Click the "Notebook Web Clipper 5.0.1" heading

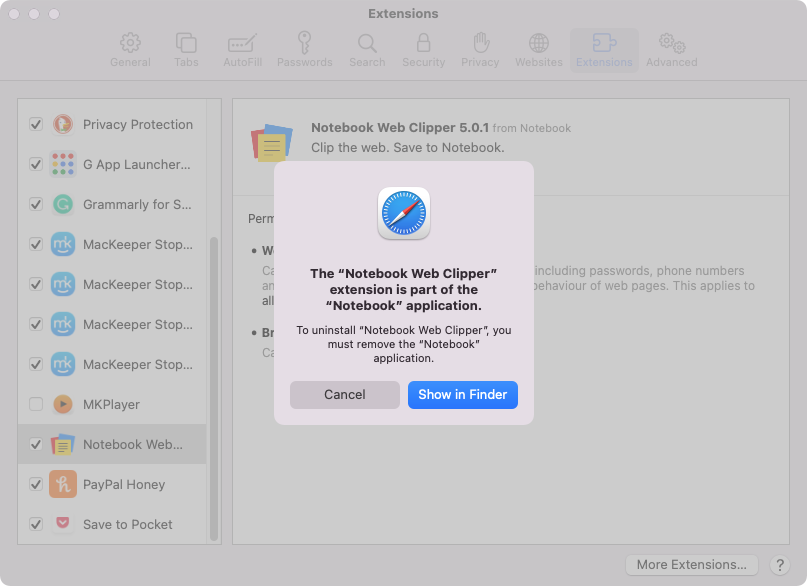(400, 128)
